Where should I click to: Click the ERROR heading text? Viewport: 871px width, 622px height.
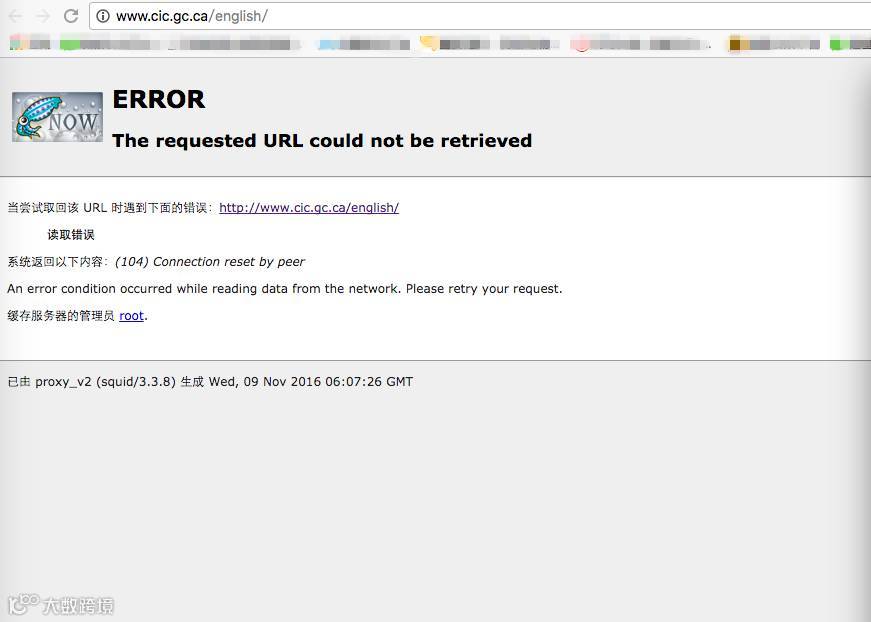(x=159, y=100)
